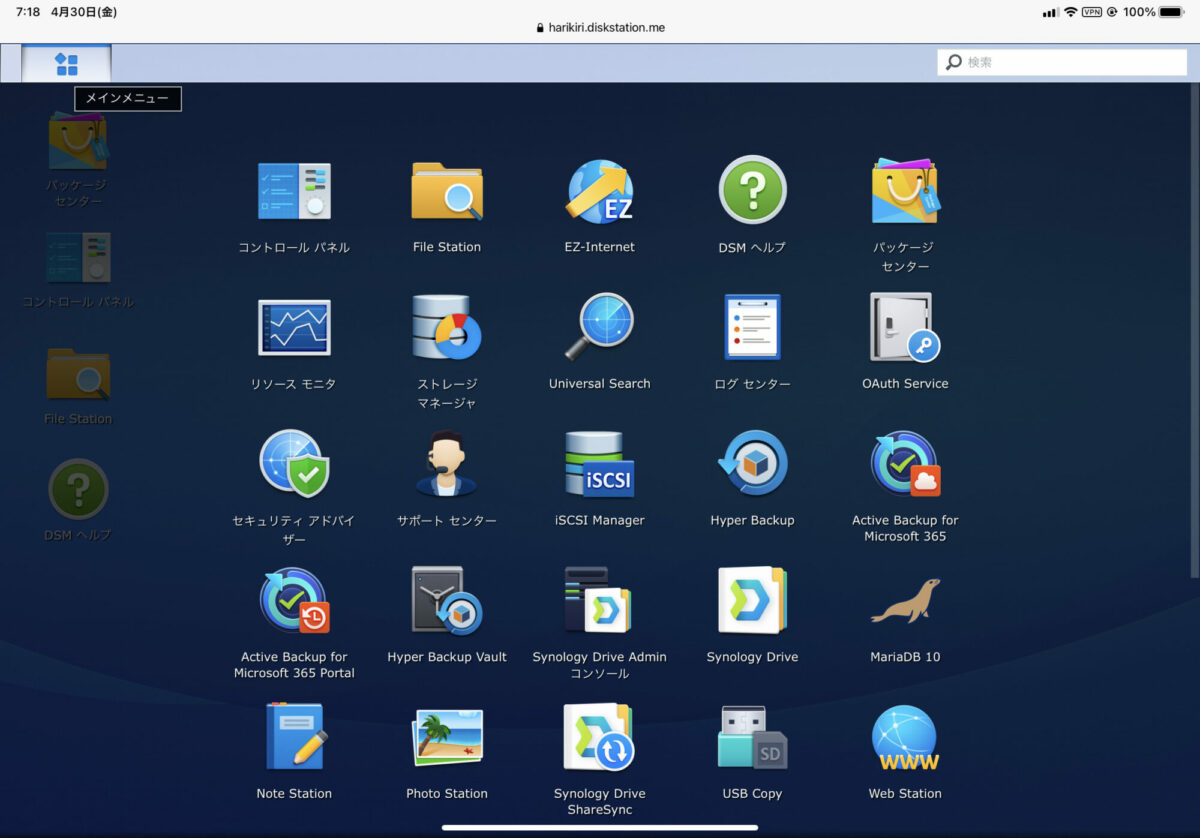Open the main menu grid button (メインメニュー)
The image size is (1200, 838).
66,63
